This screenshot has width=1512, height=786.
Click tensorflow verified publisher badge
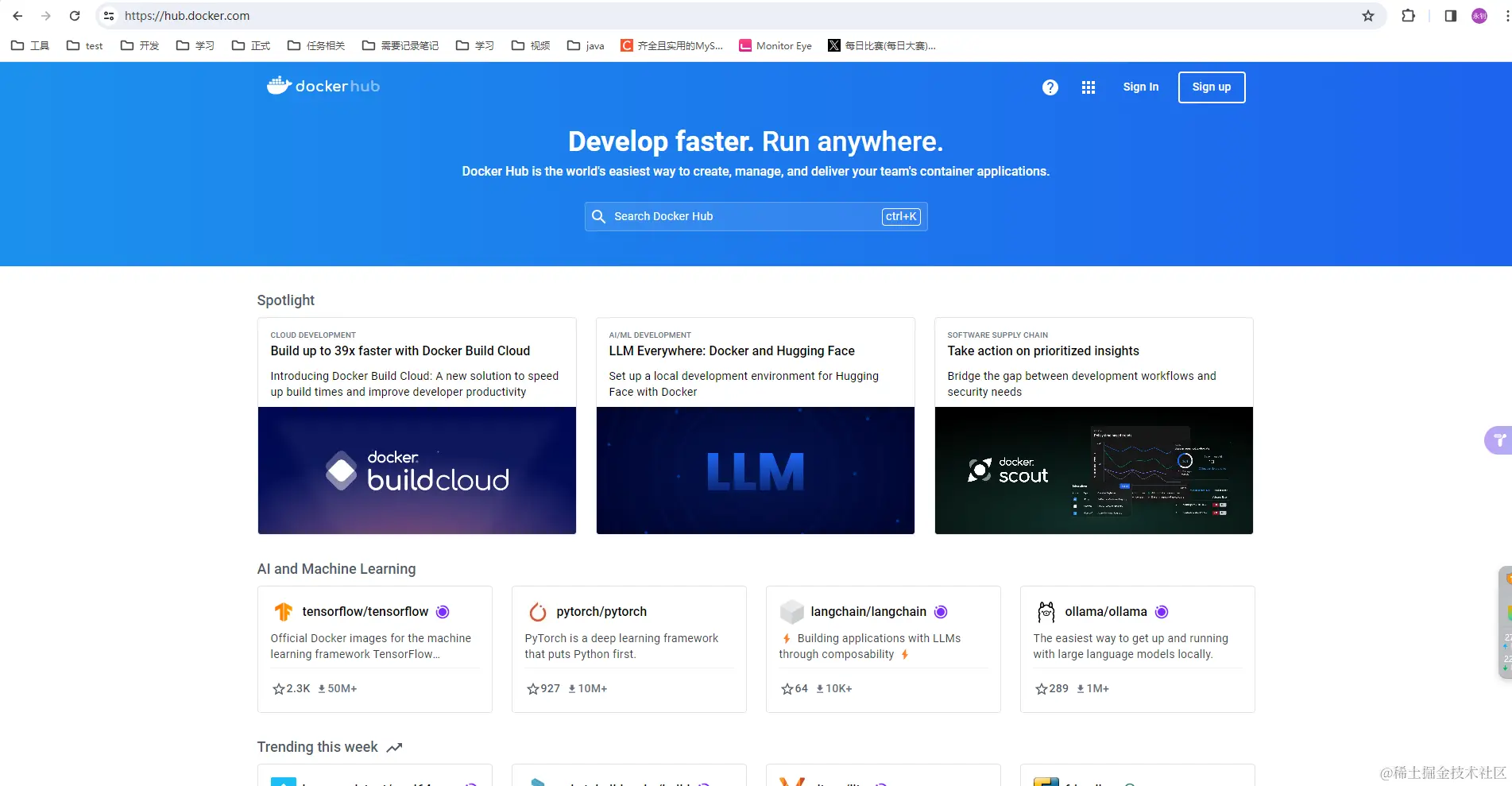[443, 612]
